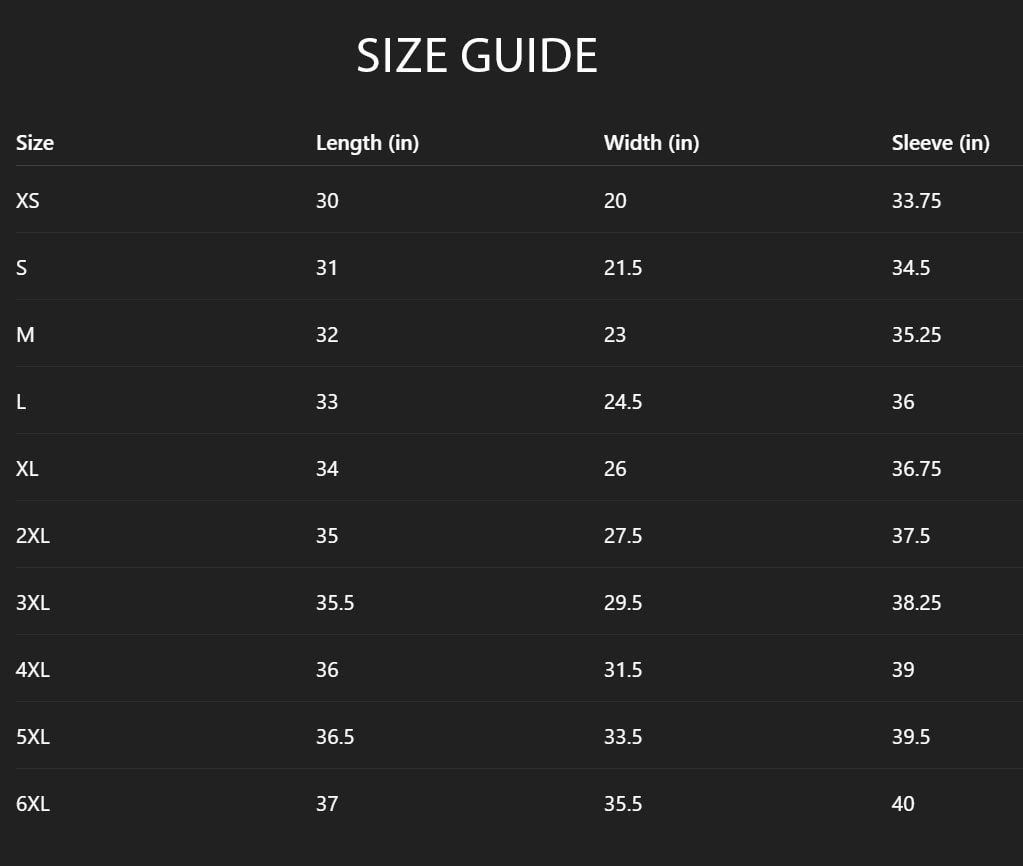The height and width of the screenshot is (866, 1023).
Task: Click the length value for size S
Action: (x=327, y=268)
